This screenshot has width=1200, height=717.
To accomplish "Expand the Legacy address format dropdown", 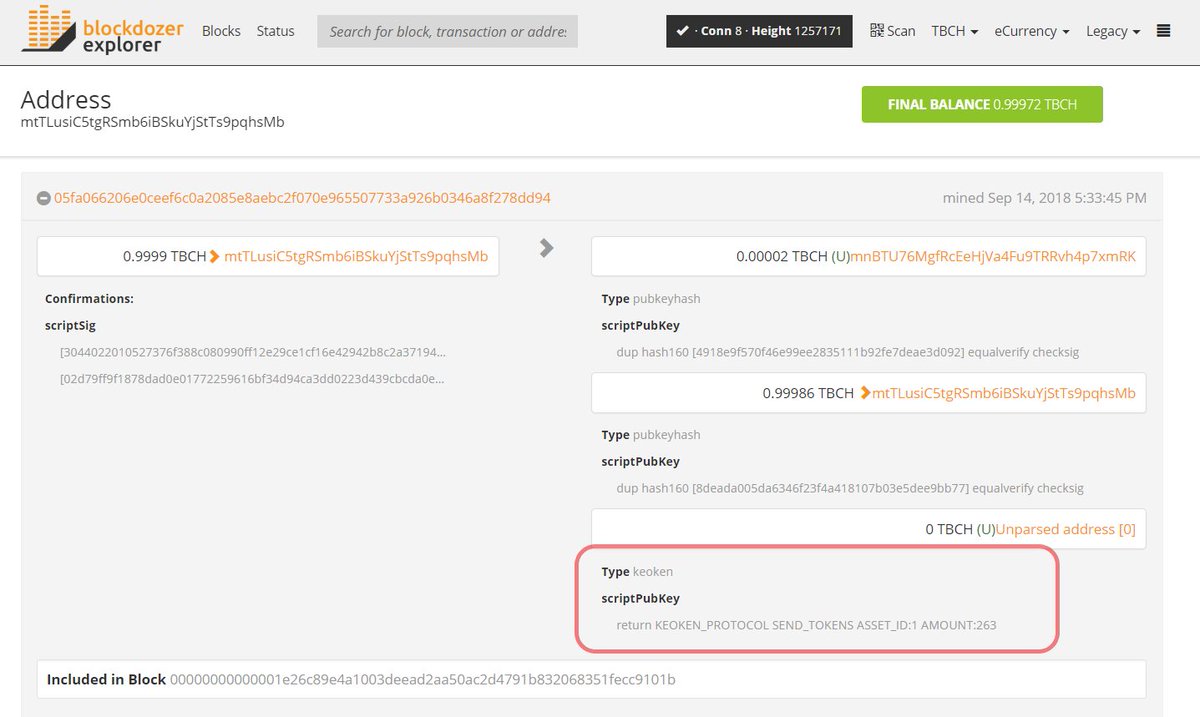I will (1113, 31).
